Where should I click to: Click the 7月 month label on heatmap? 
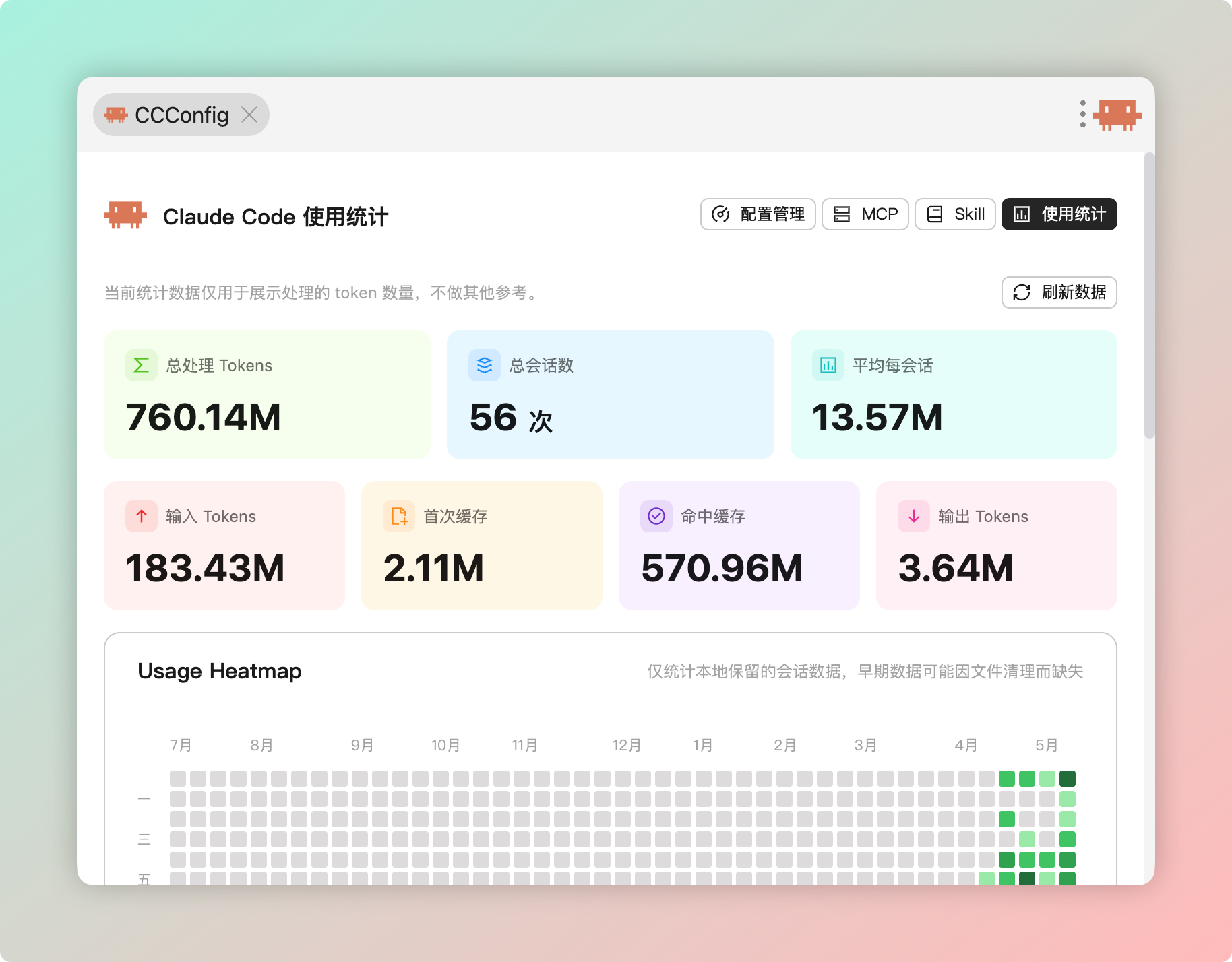(181, 745)
